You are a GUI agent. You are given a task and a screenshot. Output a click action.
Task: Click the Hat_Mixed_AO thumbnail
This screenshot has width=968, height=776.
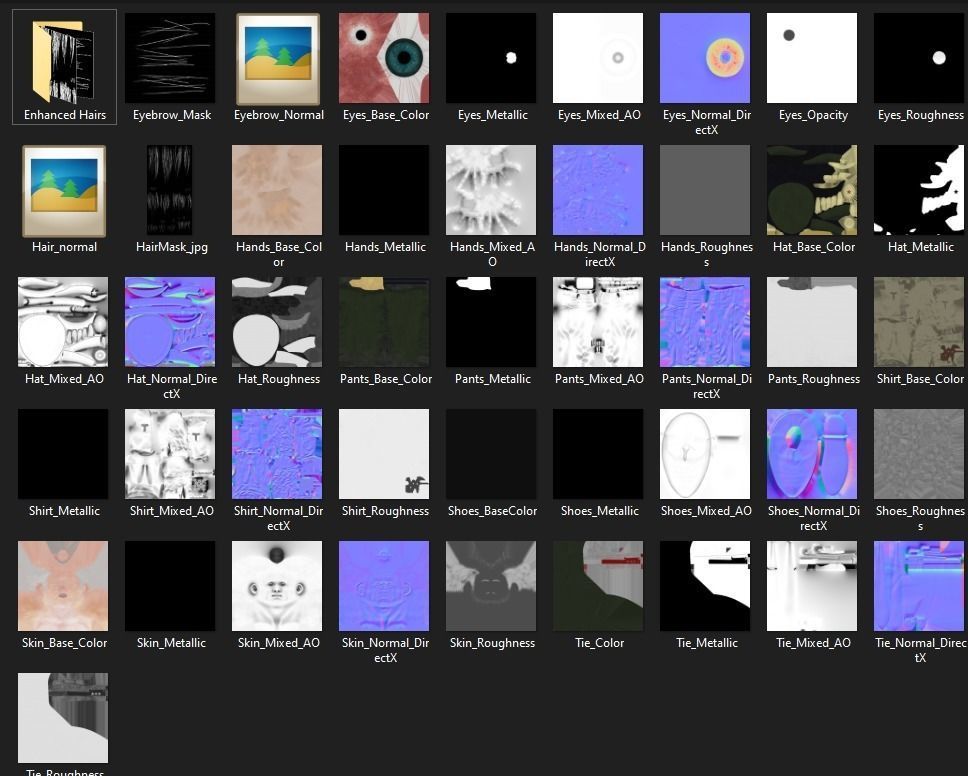(x=63, y=322)
